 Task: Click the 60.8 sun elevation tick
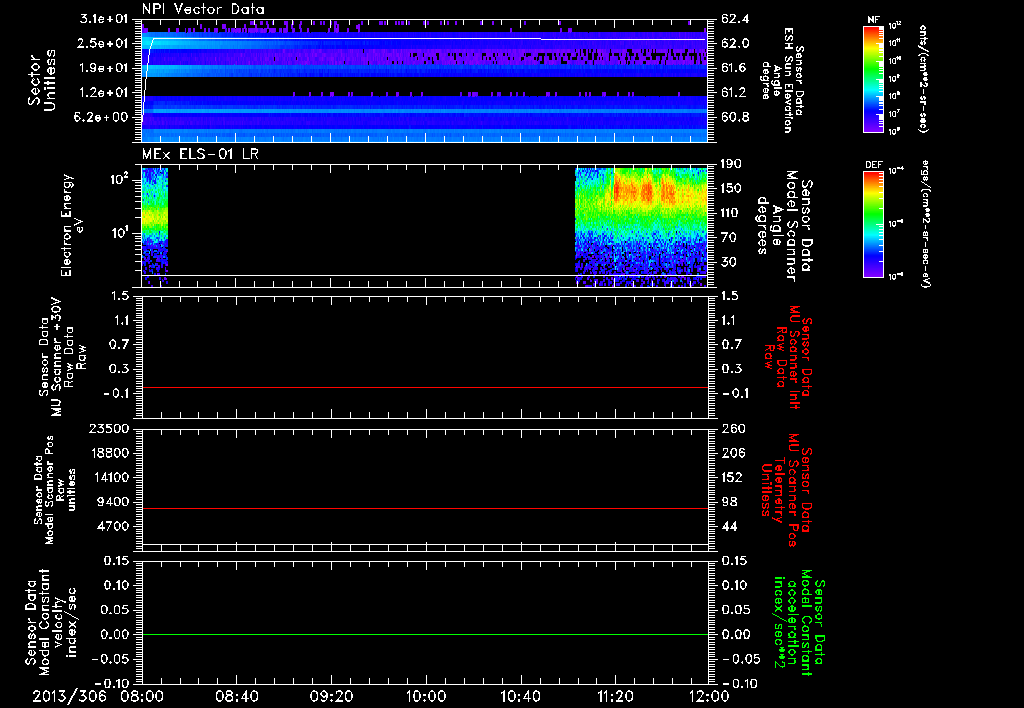pos(735,118)
